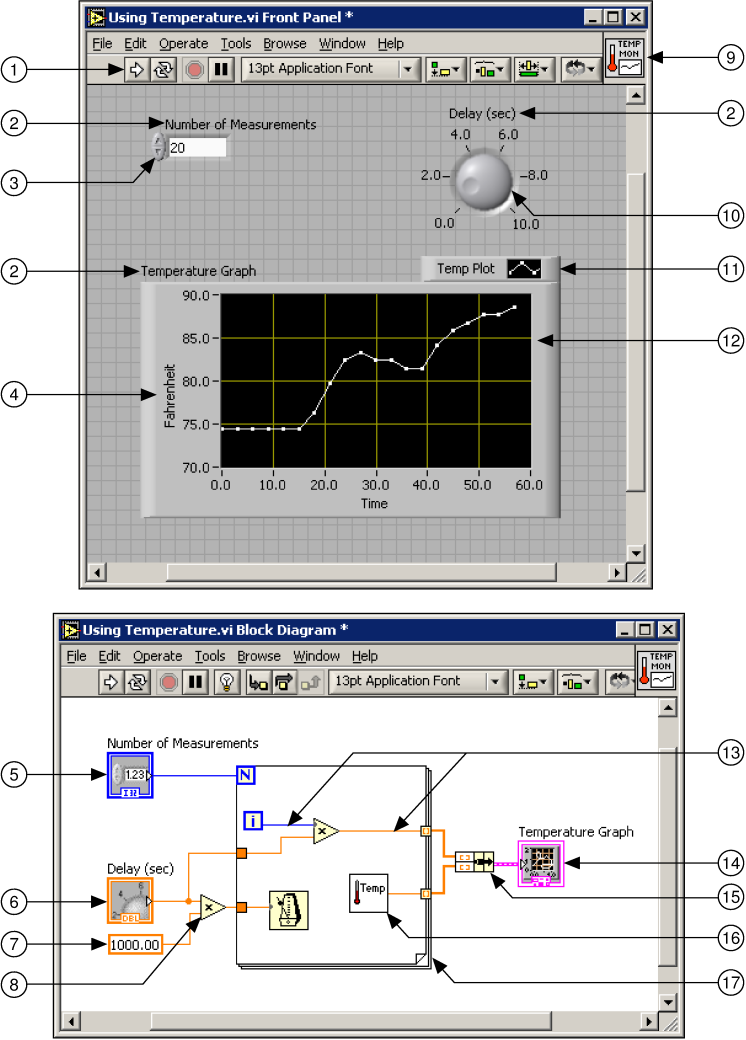Click the Step Into button in Block Diagram toolbar
This screenshot has height=1040, width=746.
(256, 682)
